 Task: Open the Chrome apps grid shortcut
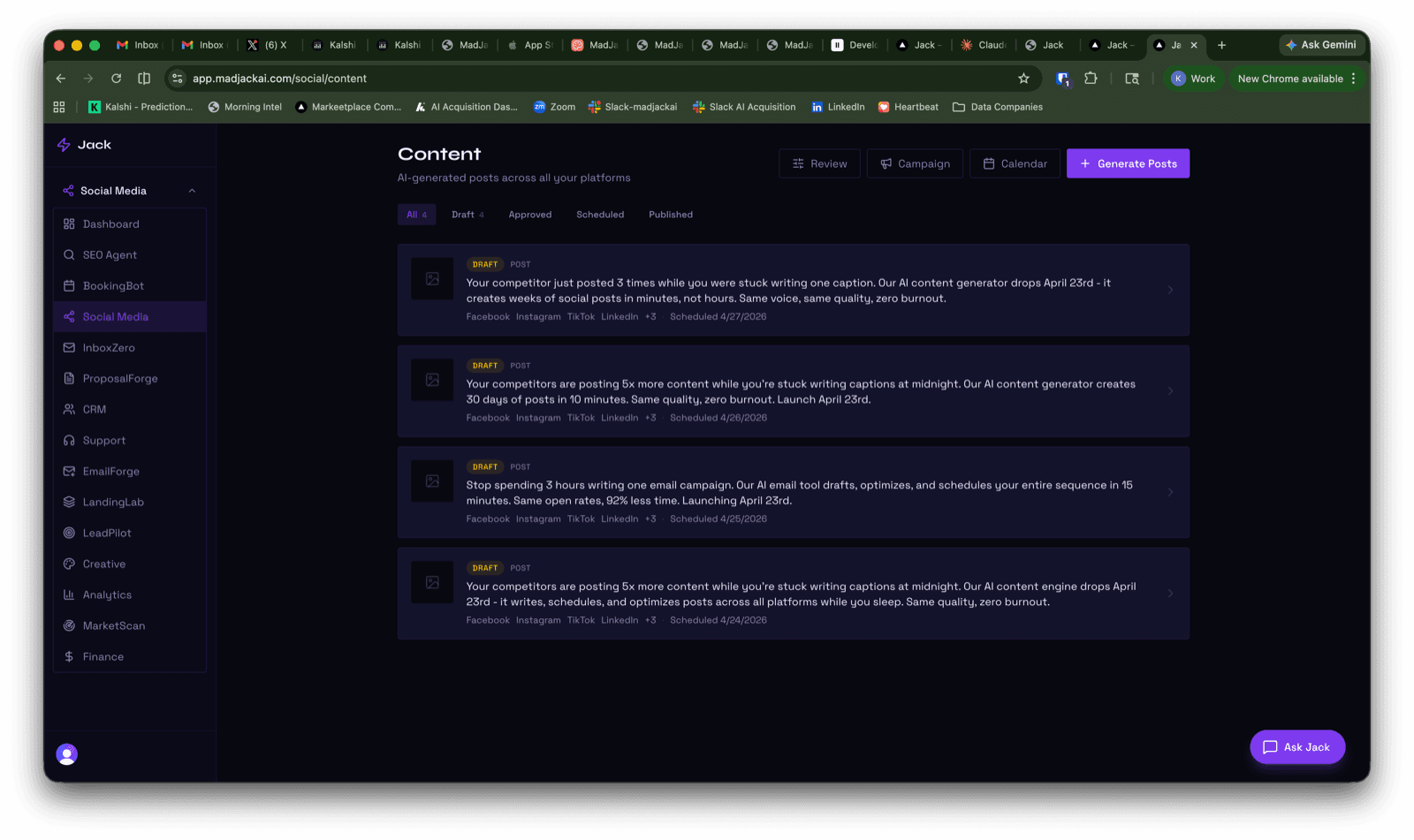point(59,107)
